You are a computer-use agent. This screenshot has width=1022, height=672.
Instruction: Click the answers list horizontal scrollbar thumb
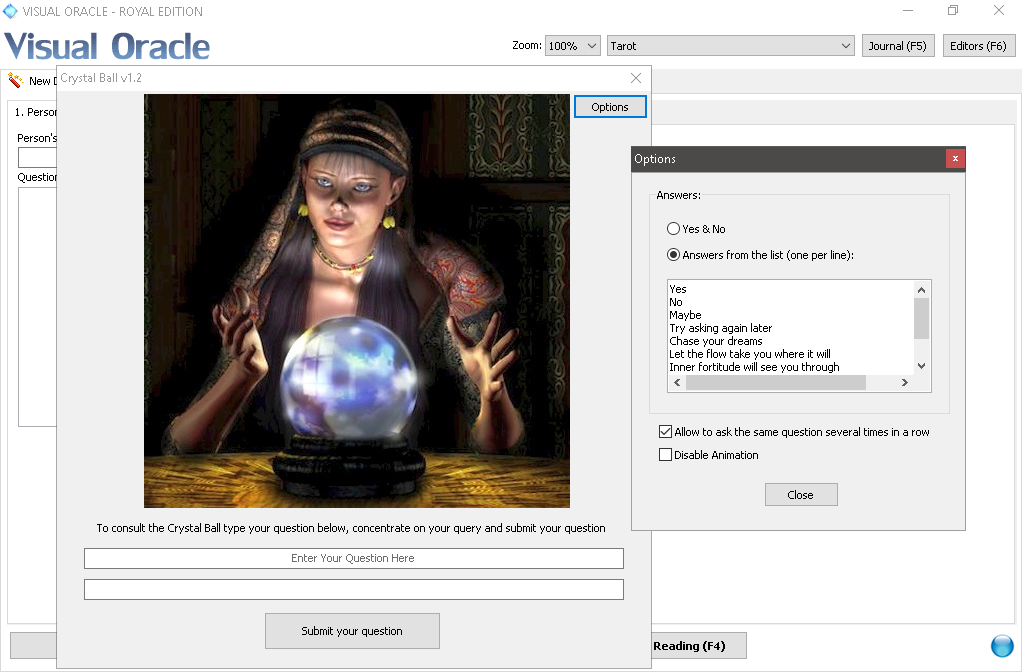776,383
